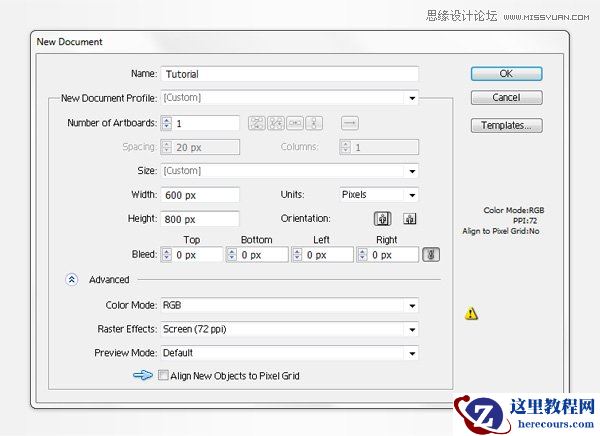Click the Bottom bleed value field
Viewport: 600px width, 436px height.
263,255
